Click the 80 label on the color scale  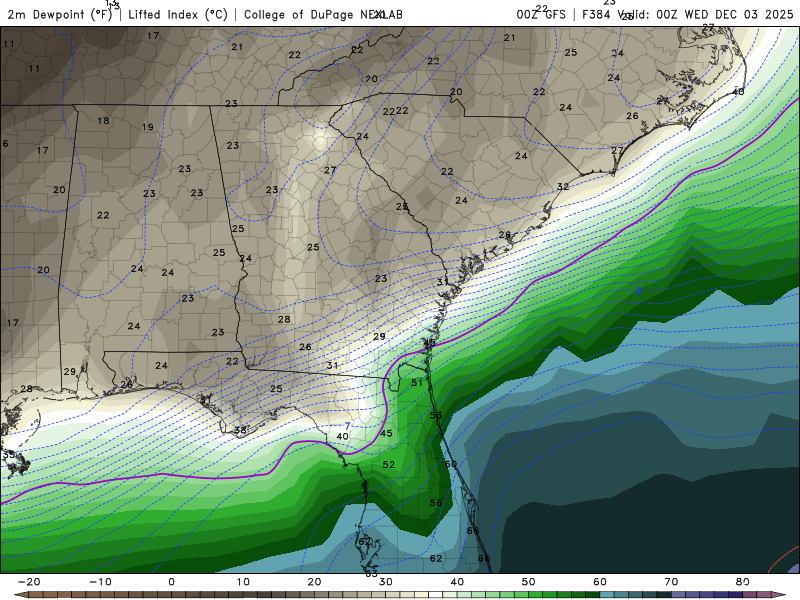coord(743,582)
